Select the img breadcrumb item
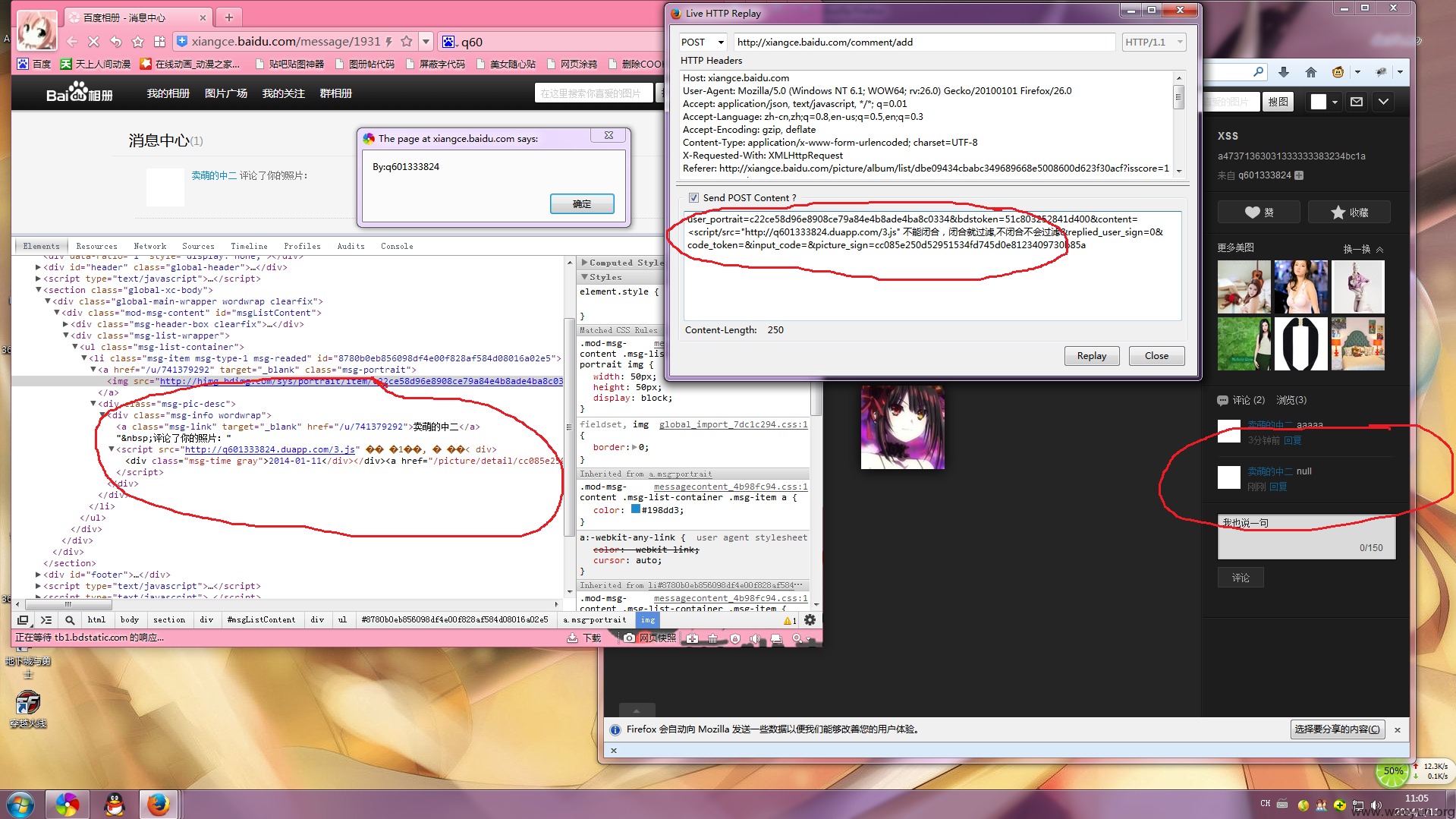The image size is (1456, 819). pyautogui.click(x=647, y=620)
